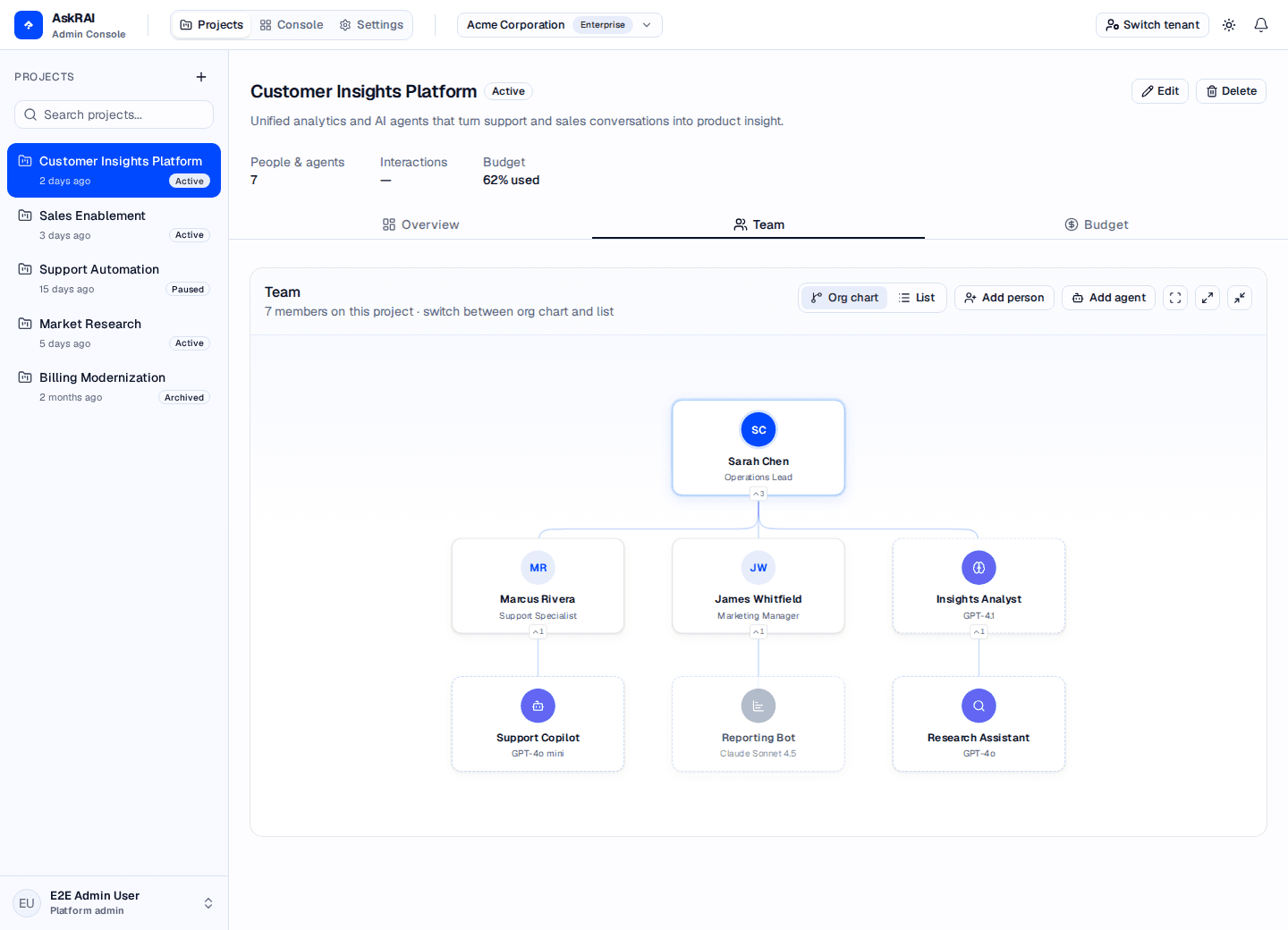Click the Sarah Chen name label
This screenshot has width=1288, height=930.
(x=758, y=461)
